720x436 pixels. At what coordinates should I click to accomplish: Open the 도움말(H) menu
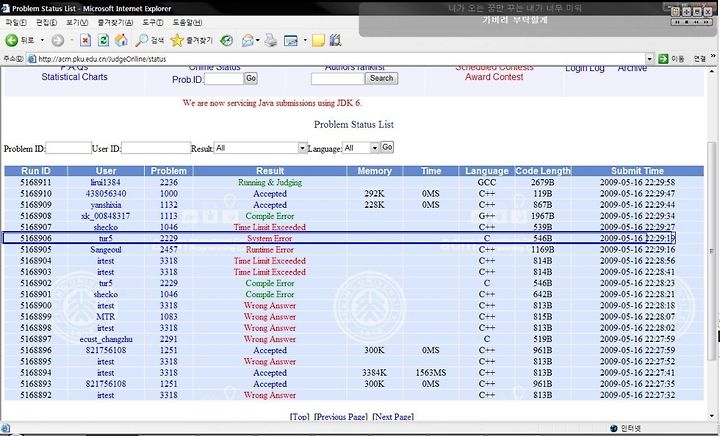coord(187,22)
